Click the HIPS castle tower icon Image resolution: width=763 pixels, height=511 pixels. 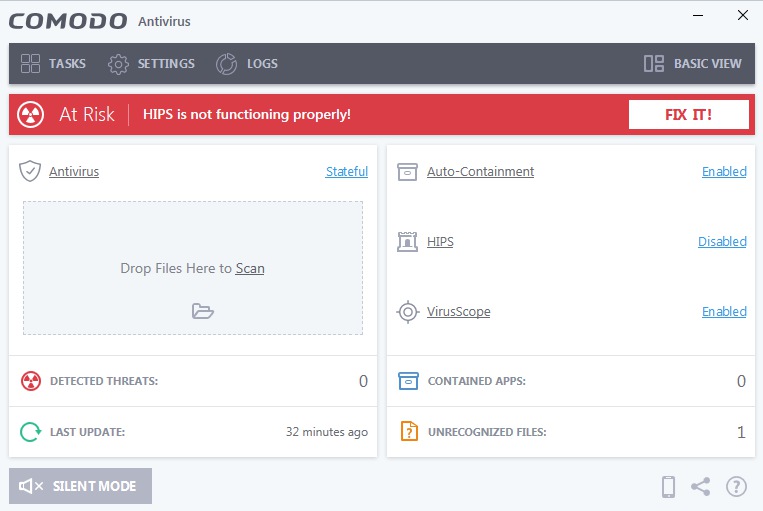407,242
